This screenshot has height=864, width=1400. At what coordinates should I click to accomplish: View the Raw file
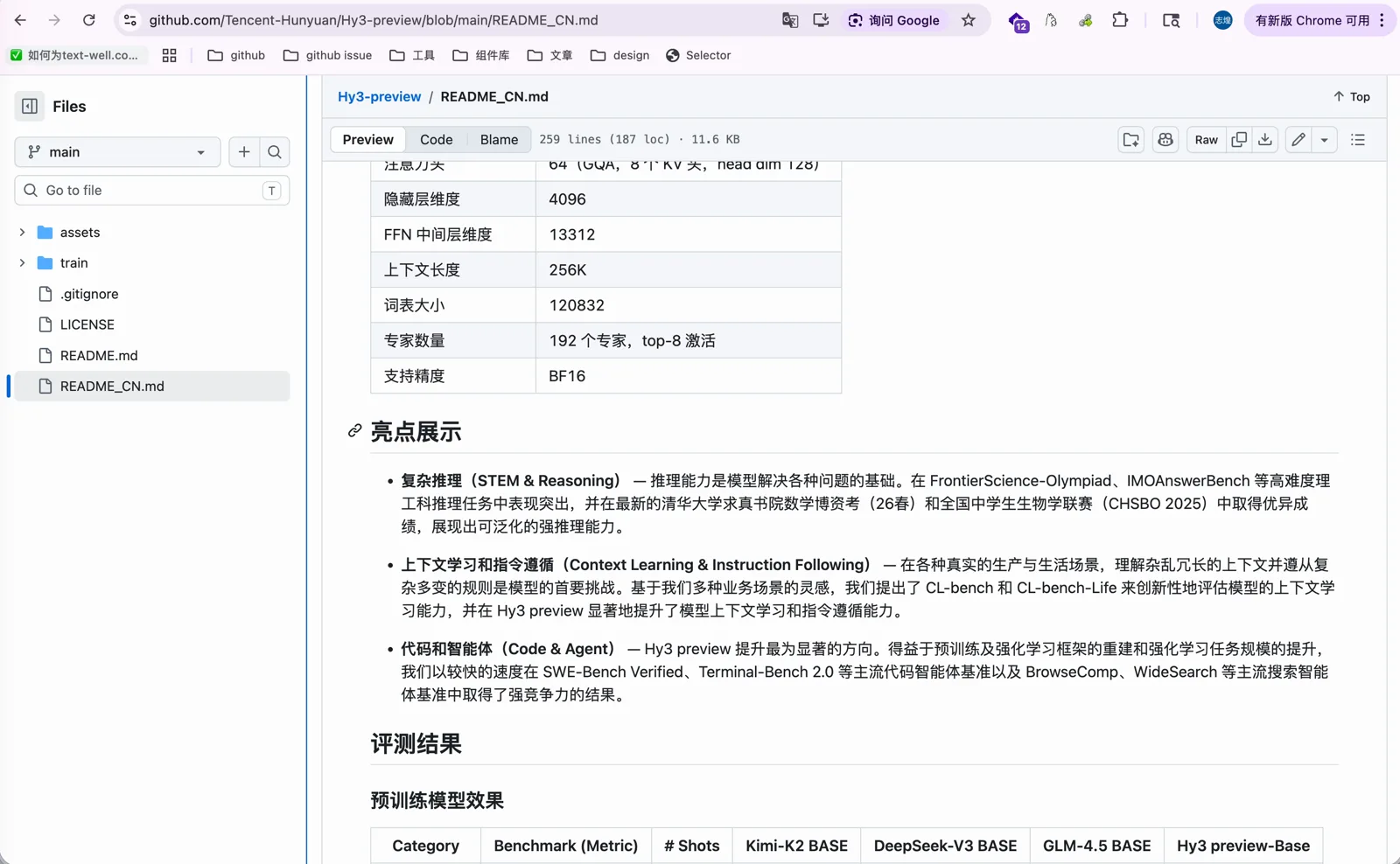pos(1207,140)
